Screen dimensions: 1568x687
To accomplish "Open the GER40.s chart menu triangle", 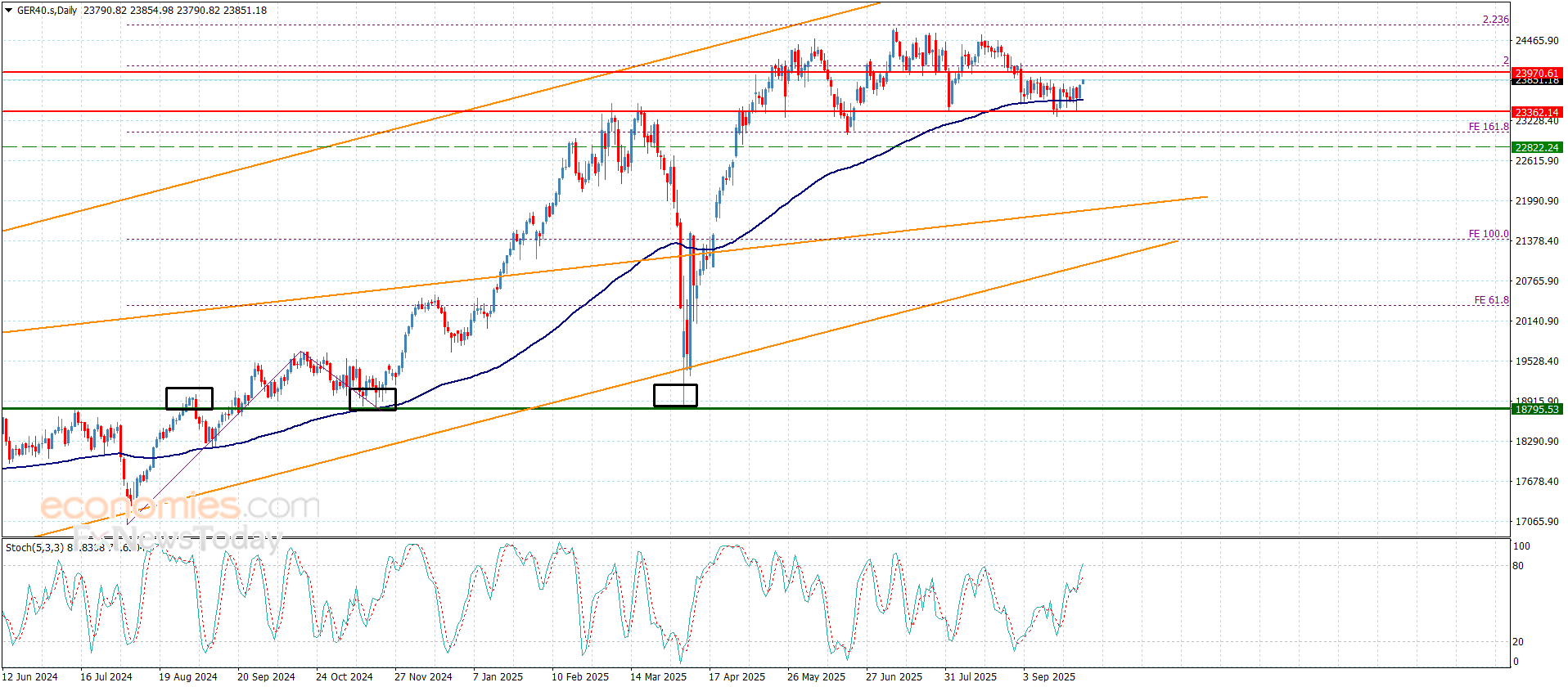I will 9,11.
